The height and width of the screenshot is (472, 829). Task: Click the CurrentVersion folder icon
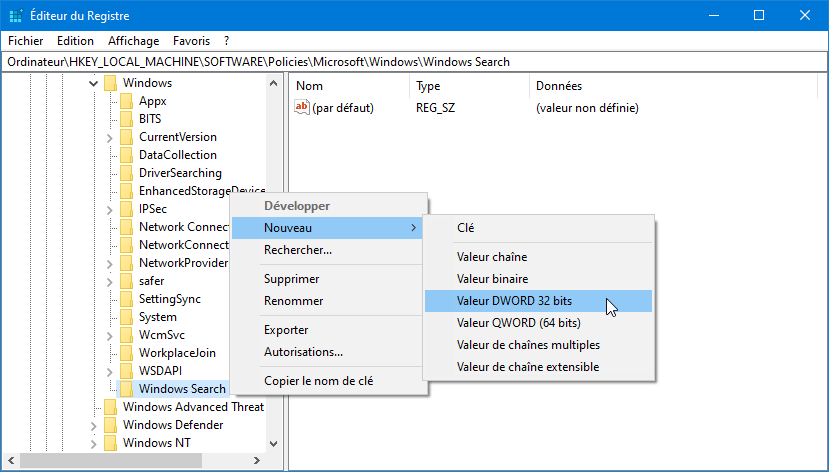coord(126,137)
